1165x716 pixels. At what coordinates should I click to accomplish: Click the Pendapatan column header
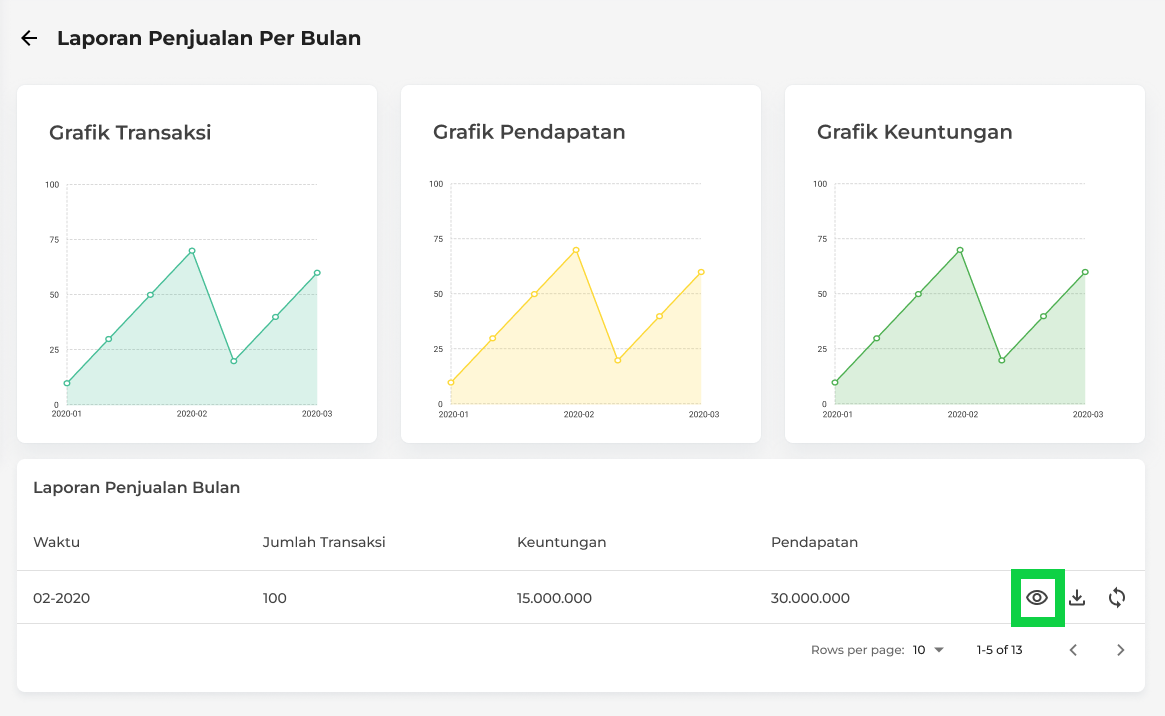click(814, 542)
